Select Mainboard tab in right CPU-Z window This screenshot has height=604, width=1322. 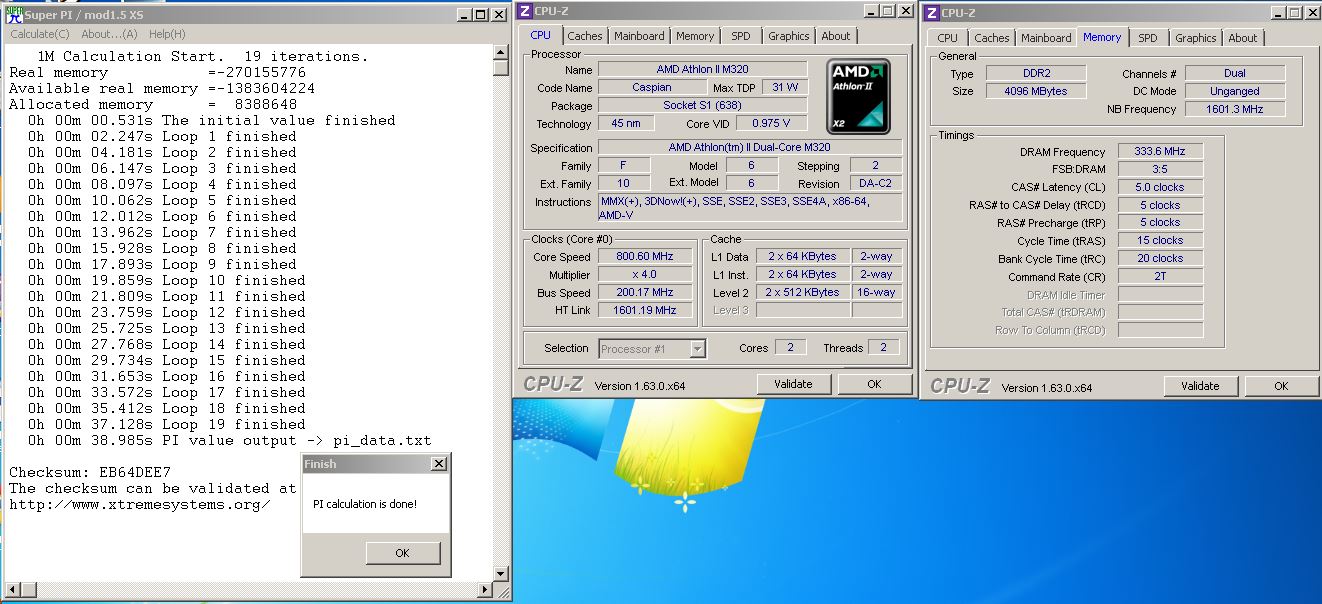[1046, 38]
